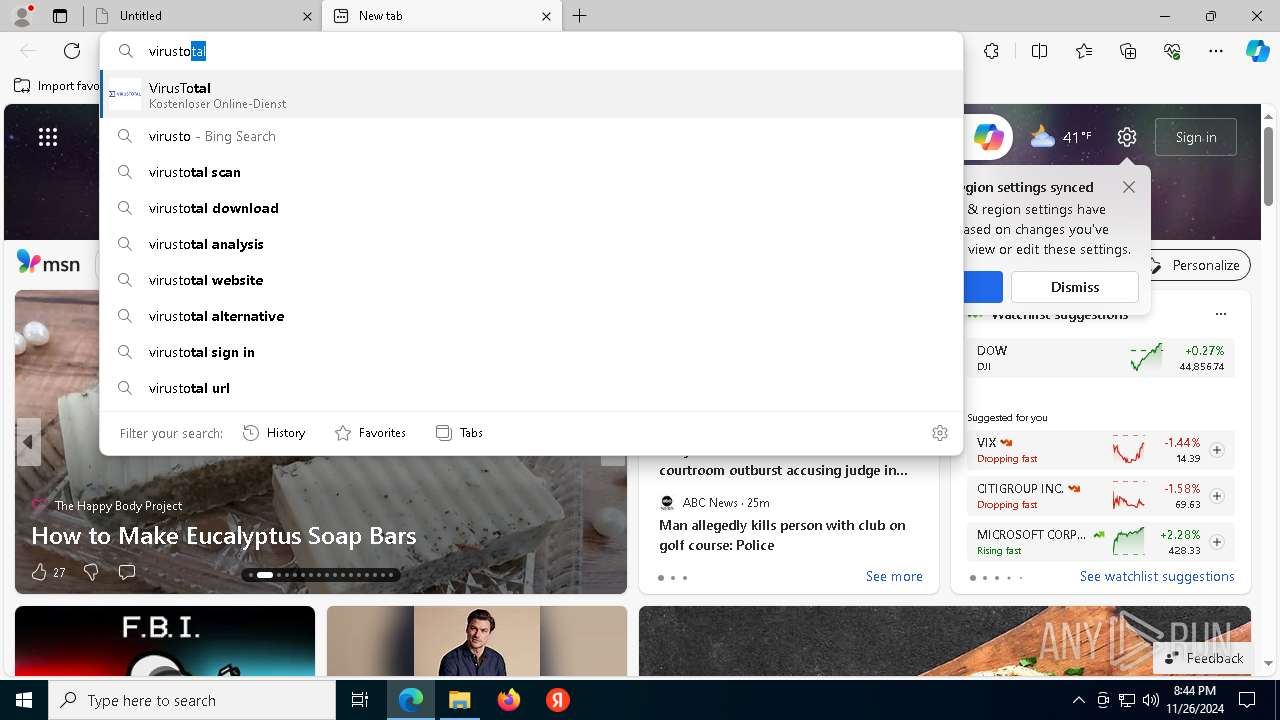Open See more news link
1280x720 pixels.
[894, 576]
